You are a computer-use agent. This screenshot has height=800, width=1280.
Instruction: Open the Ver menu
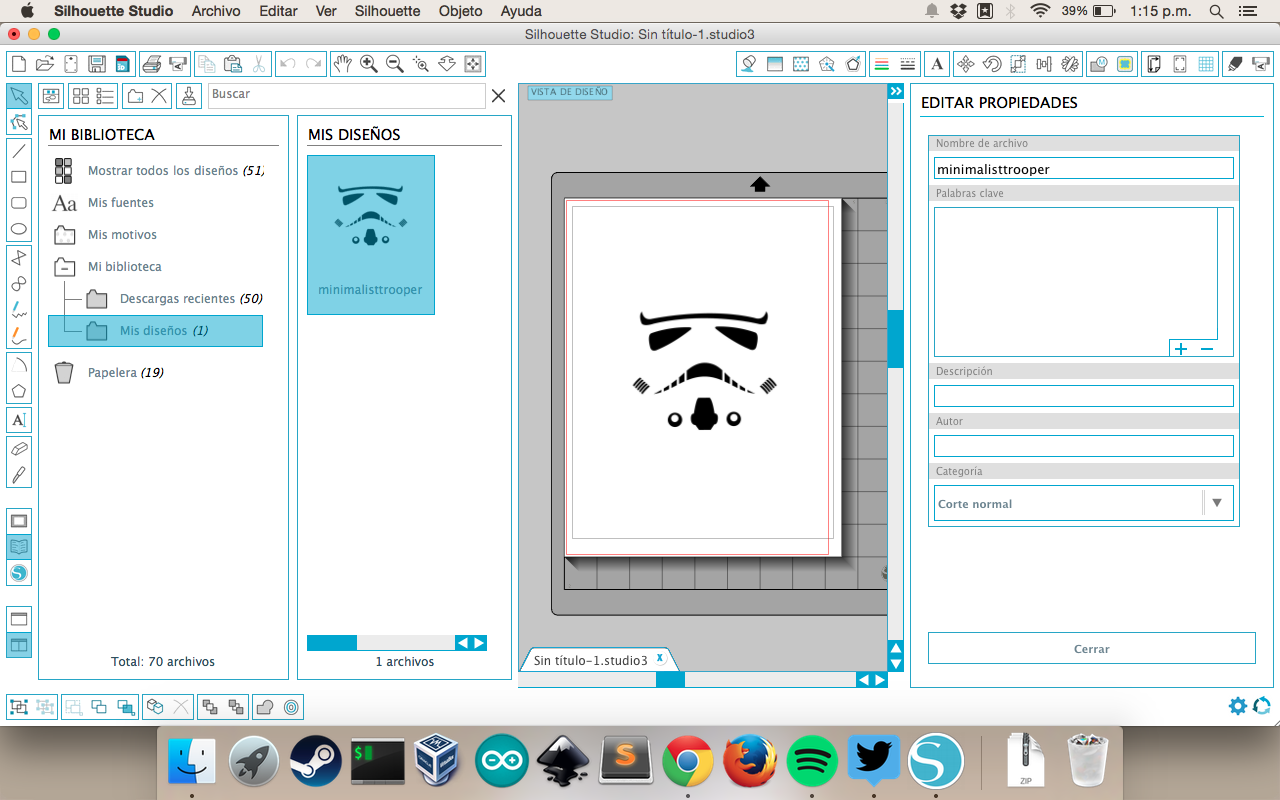(x=326, y=11)
